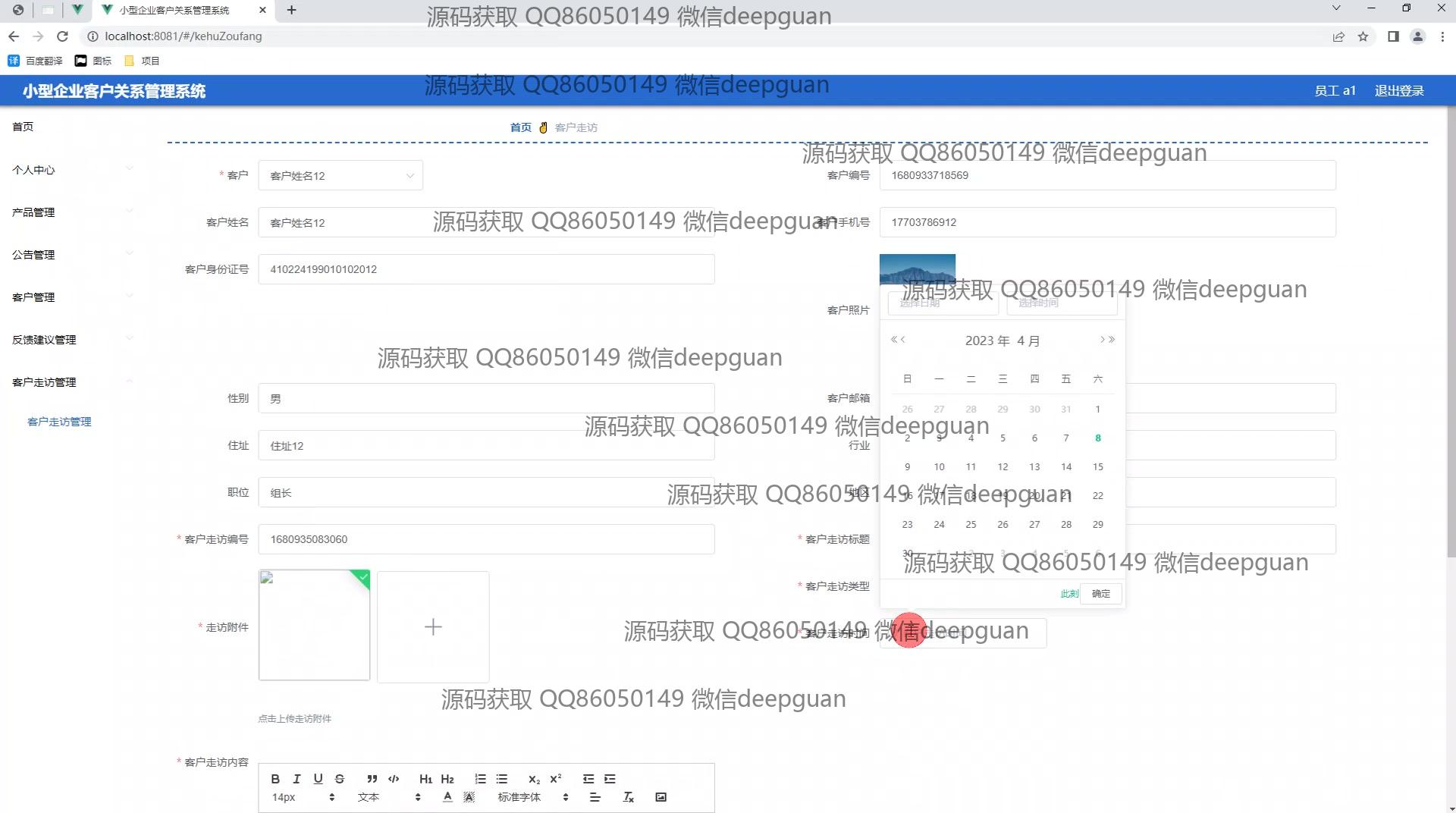Clear text formatting in the editor
1456x813 pixels.
pyautogui.click(x=628, y=797)
